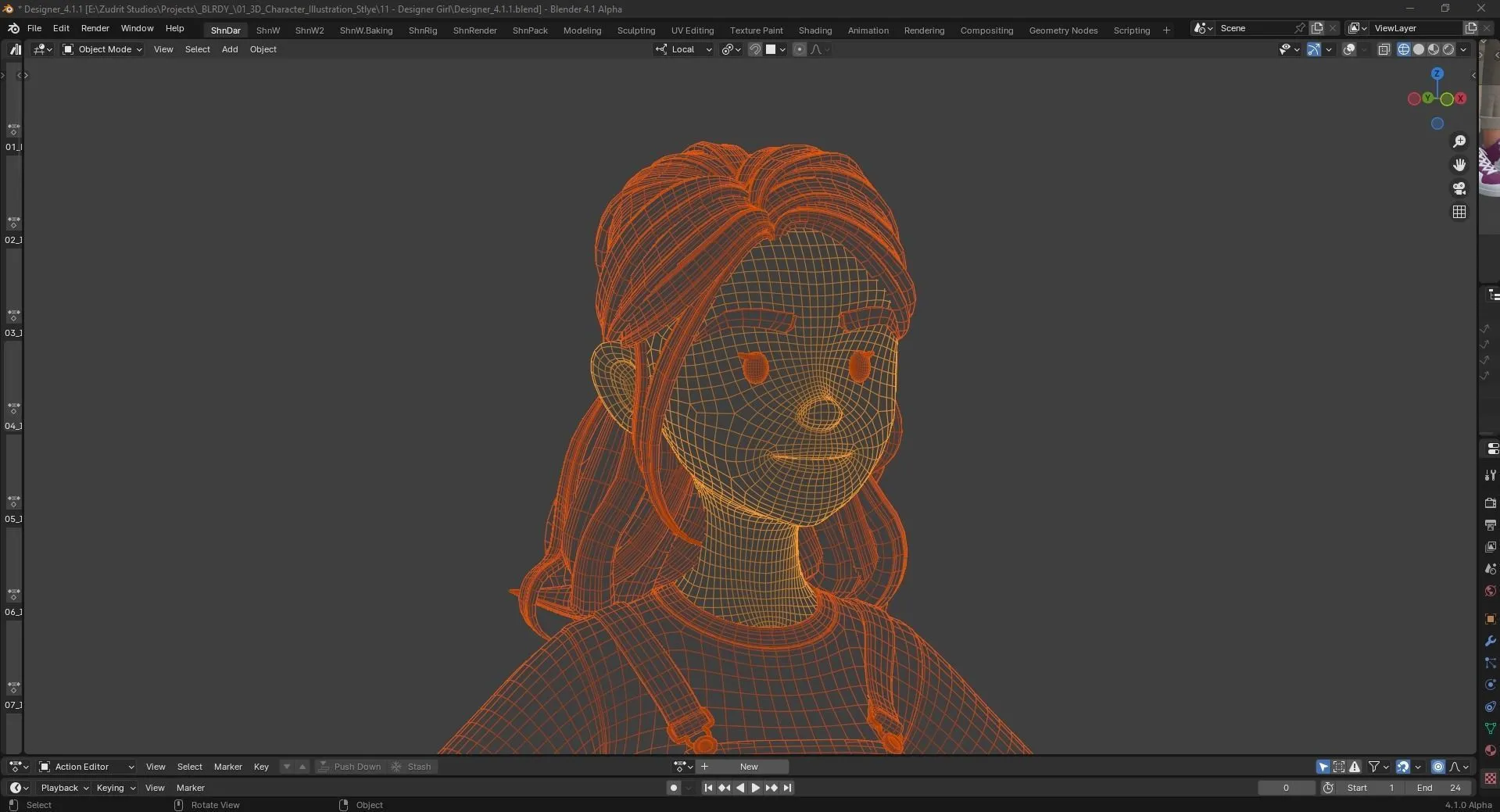Toggle the auto-keying record button

pyautogui.click(x=673, y=788)
